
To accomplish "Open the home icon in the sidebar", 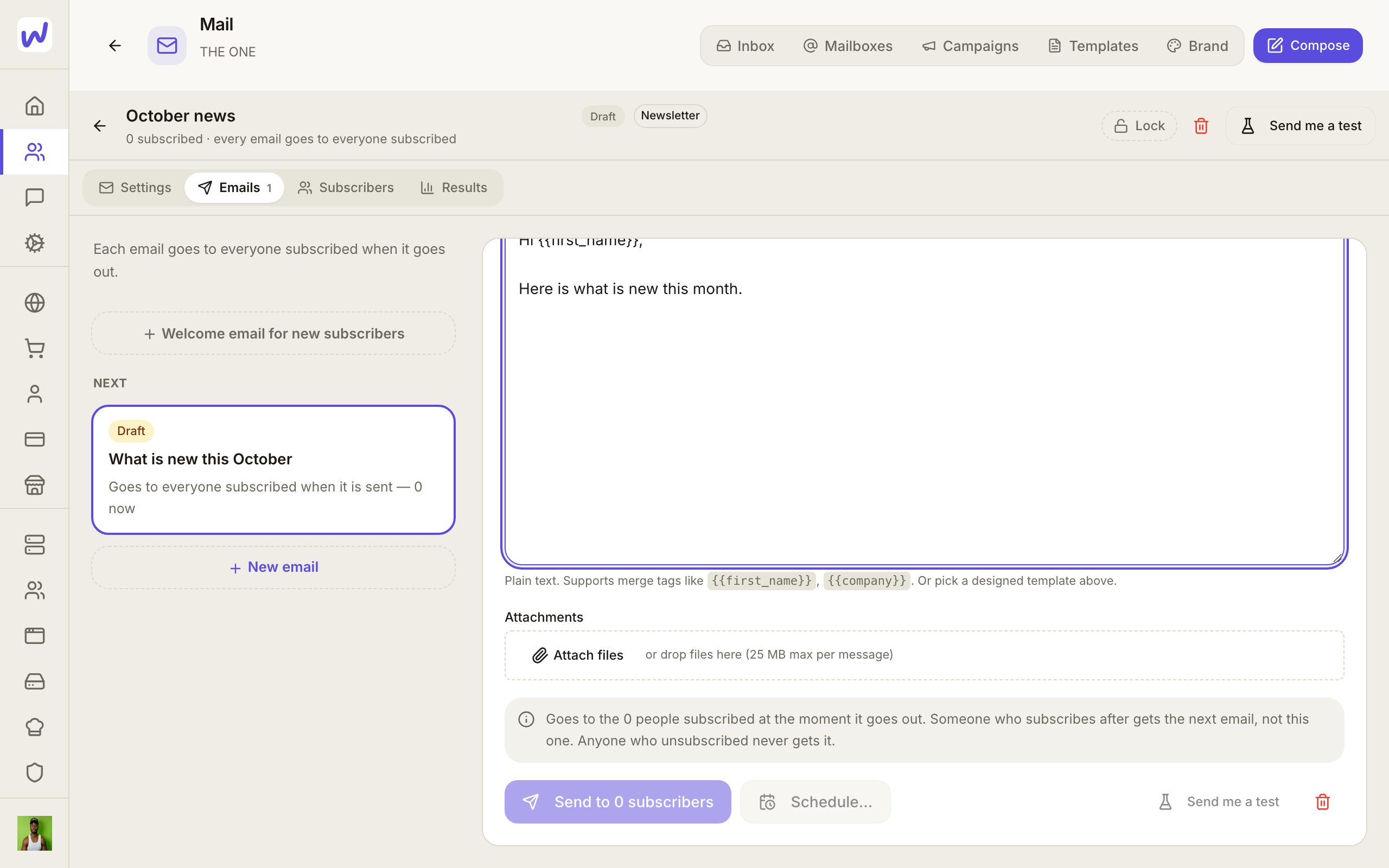I will 34,106.
